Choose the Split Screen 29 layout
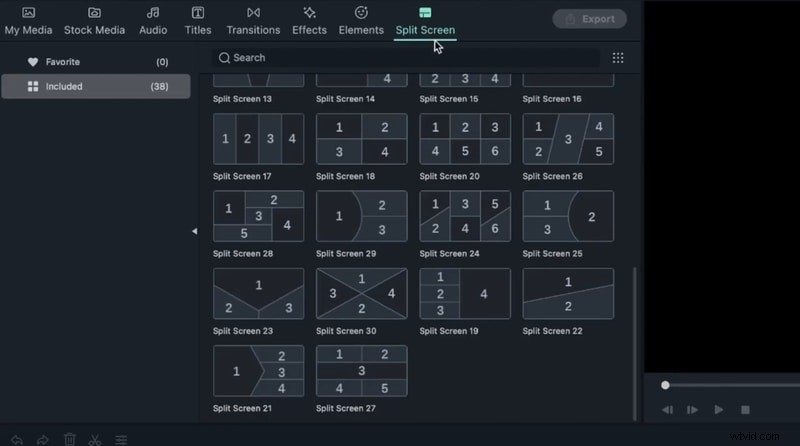Image resolution: width=800 pixels, height=446 pixels. 361,216
